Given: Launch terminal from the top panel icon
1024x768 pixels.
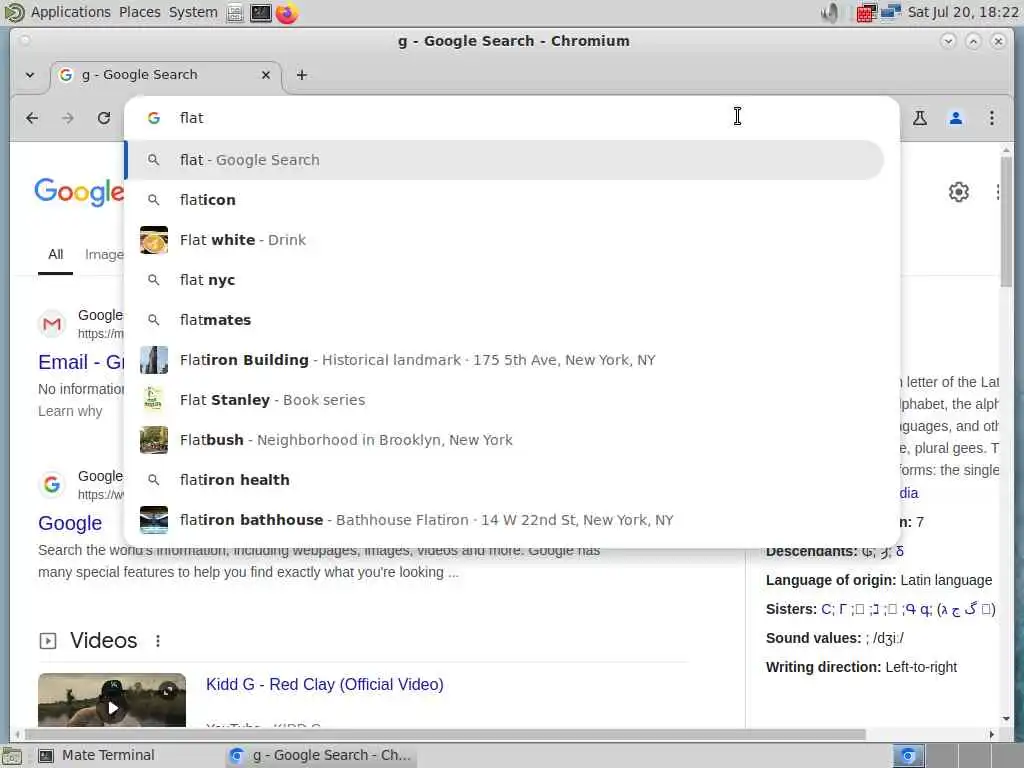Looking at the screenshot, I should [x=261, y=12].
